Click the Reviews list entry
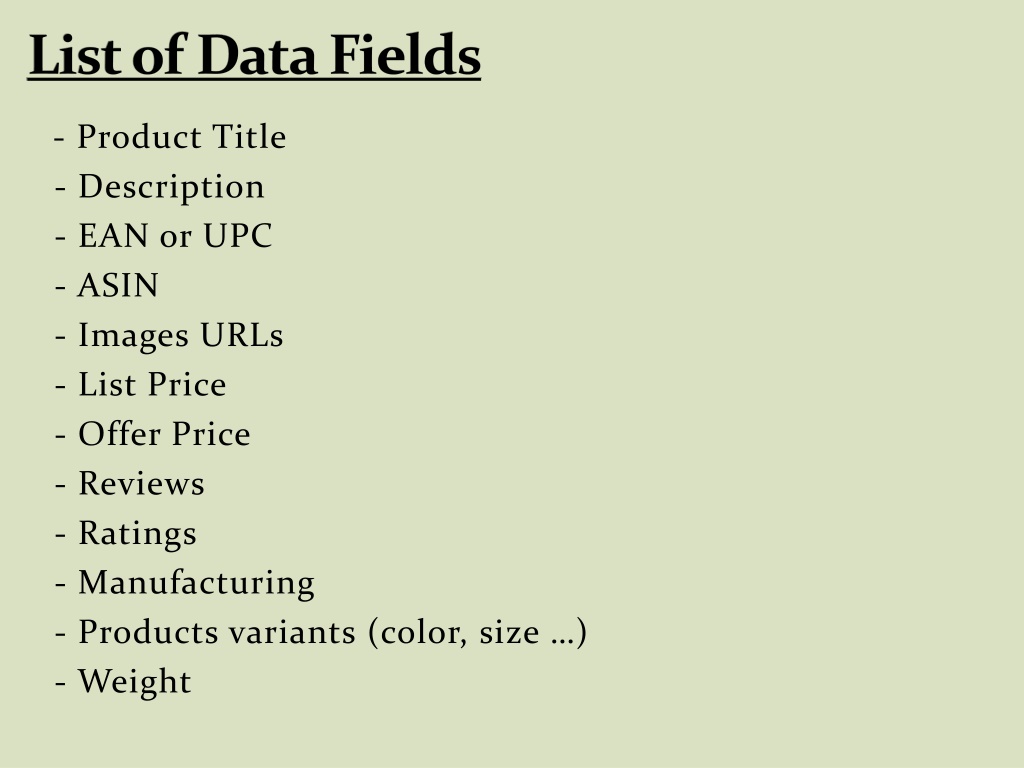The height and width of the screenshot is (768, 1024). pyautogui.click(x=130, y=484)
